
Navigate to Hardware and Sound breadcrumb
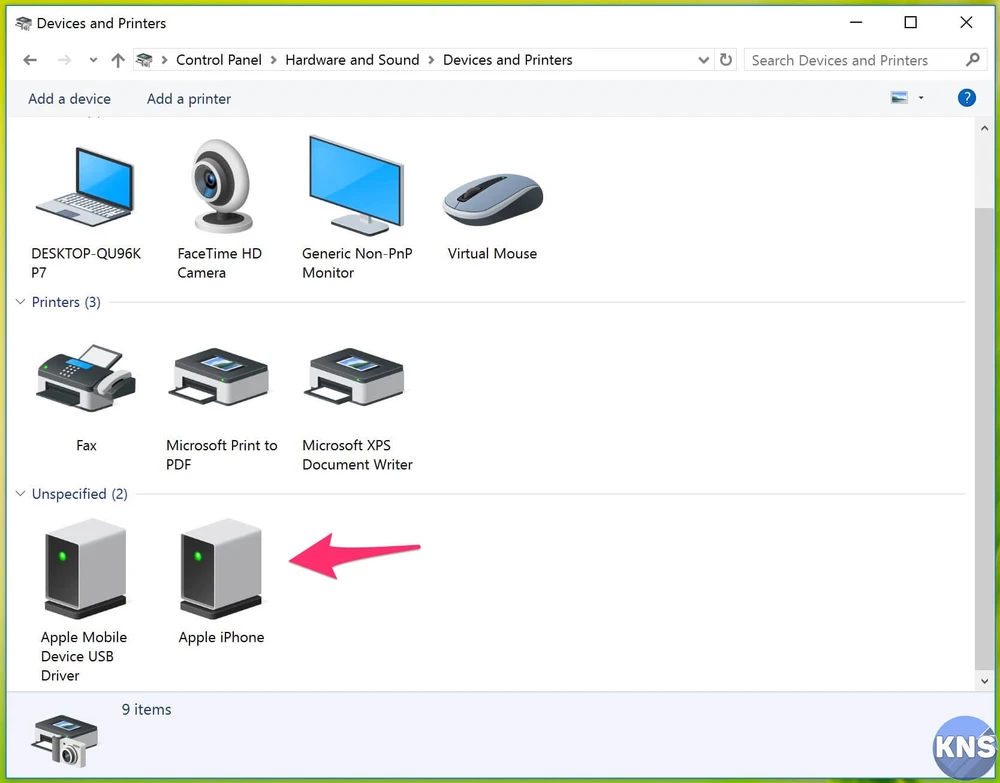tap(352, 60)
